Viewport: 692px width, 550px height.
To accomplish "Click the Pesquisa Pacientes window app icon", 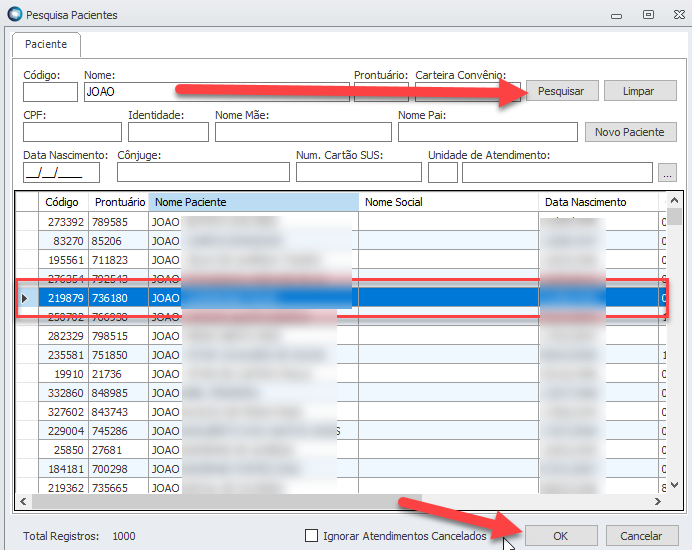I will tap(15, 14).
